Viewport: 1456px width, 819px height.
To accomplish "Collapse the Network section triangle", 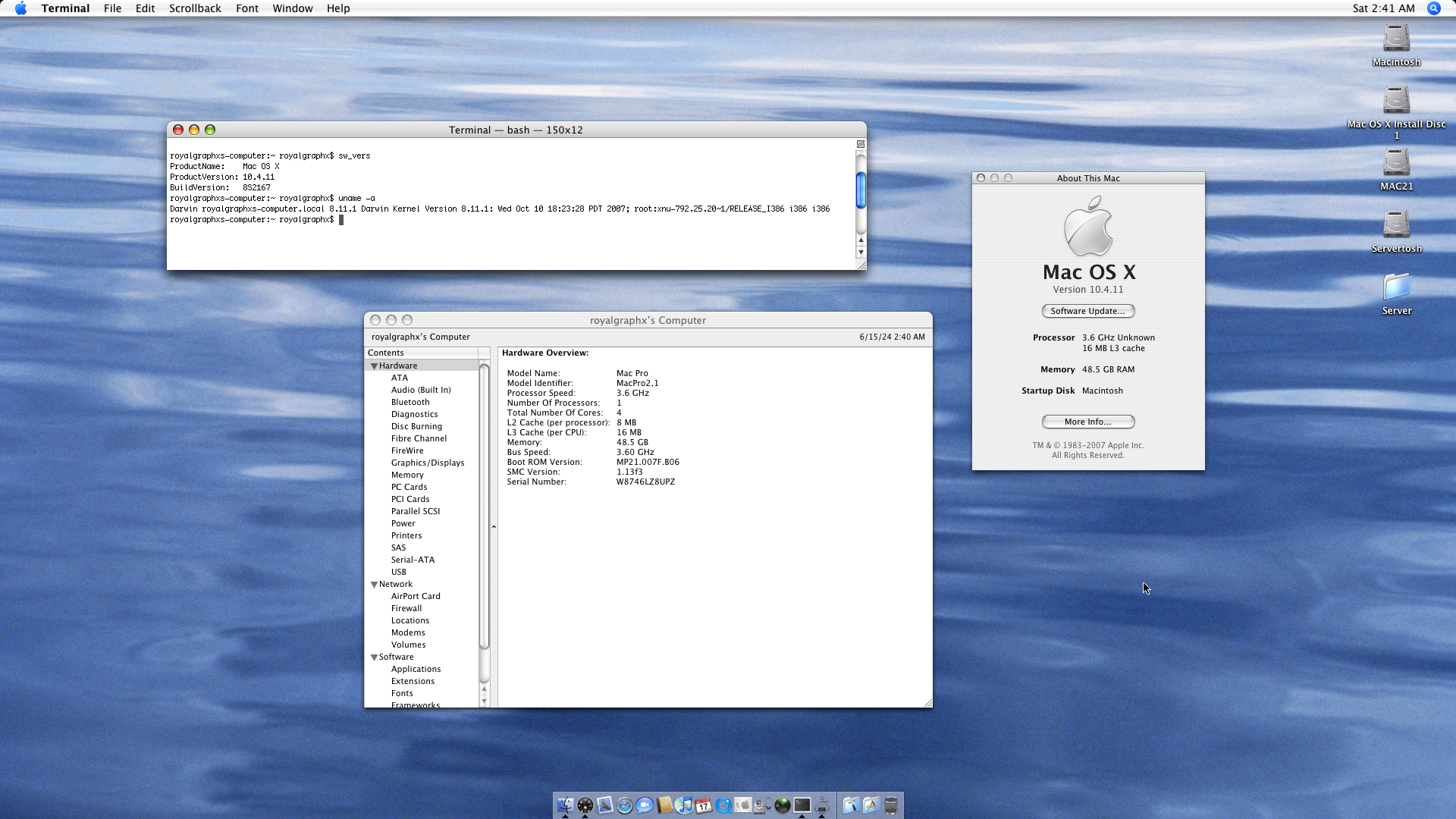I will coord(374,584).
